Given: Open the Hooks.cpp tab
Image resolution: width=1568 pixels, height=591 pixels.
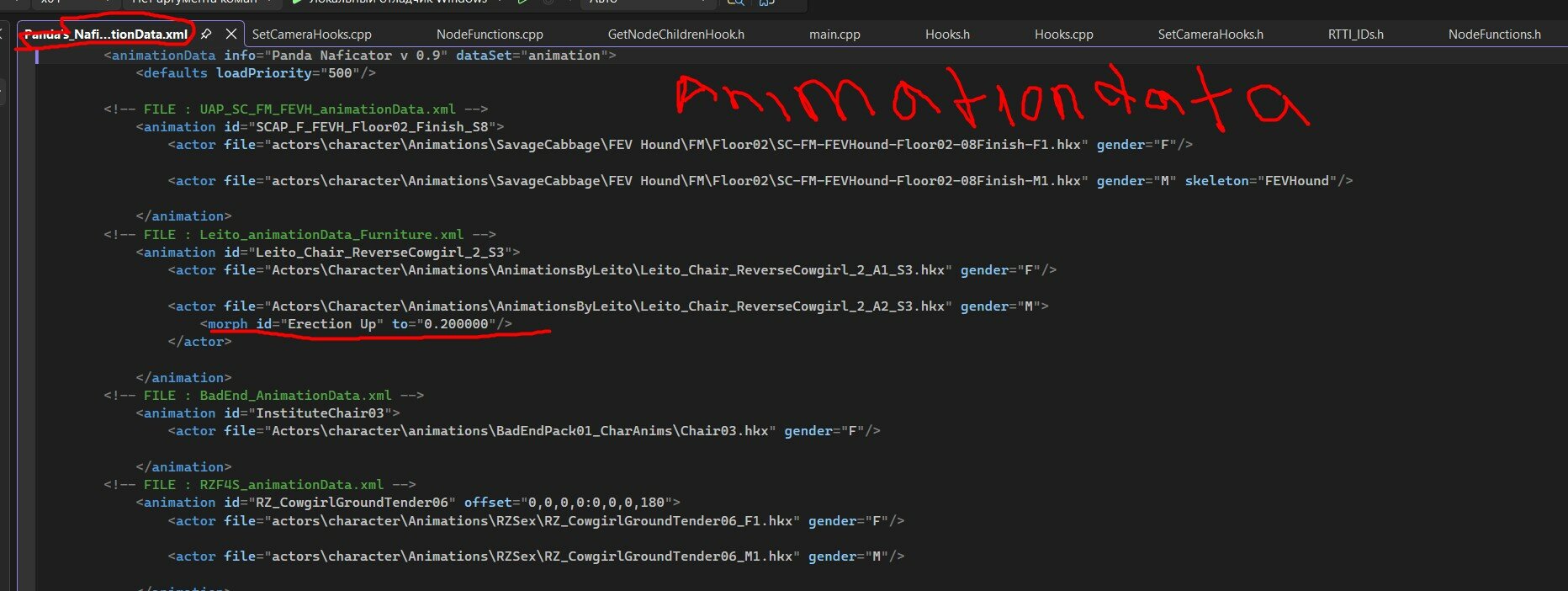Looking at the screenshot, I should pyautogui.click(x=1064, y=35).
